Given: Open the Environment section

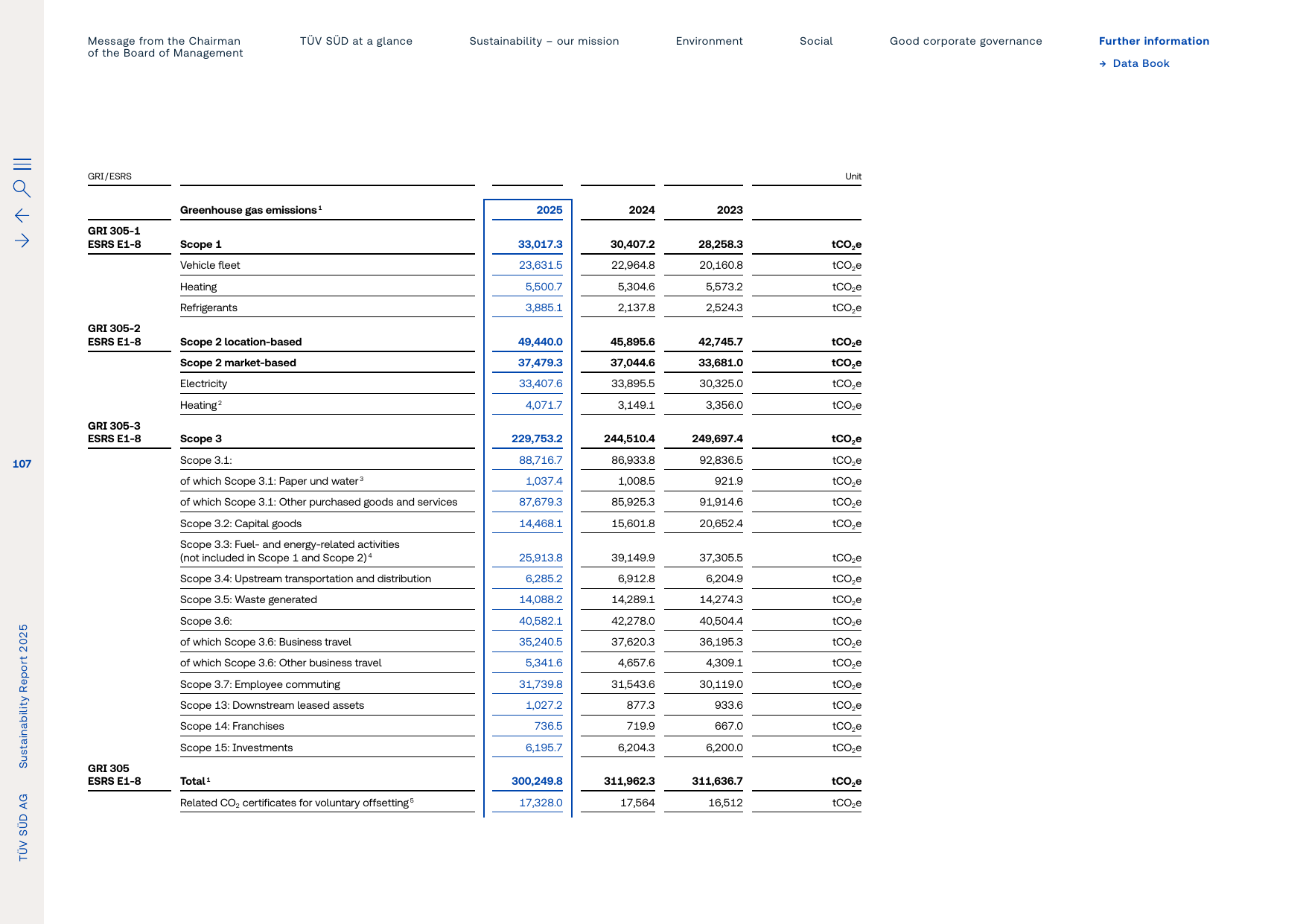Looking at the screenshot, I should [x=710, y=41].
